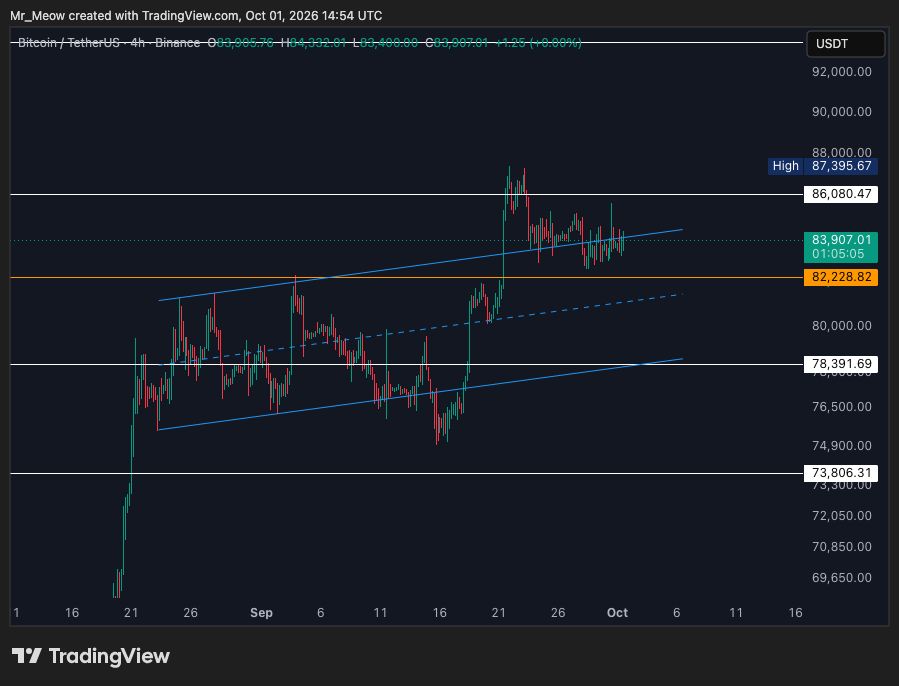The image size is (899, 686).
Task: Click the closing price C83,907.01 value
Action: [x=457, y=43]
